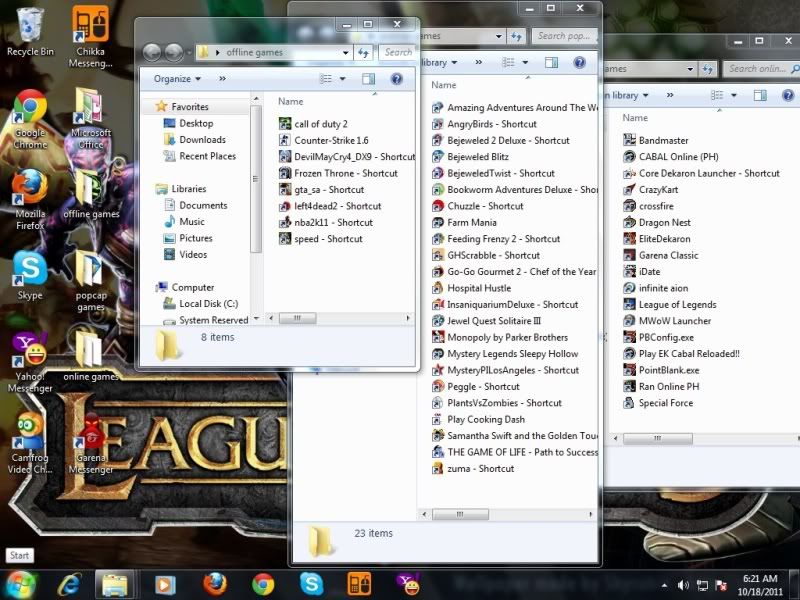The image size is (800, 600).
Task: Select Camfrog Video Chat desktop shortcut
Action: click(30, 443)
